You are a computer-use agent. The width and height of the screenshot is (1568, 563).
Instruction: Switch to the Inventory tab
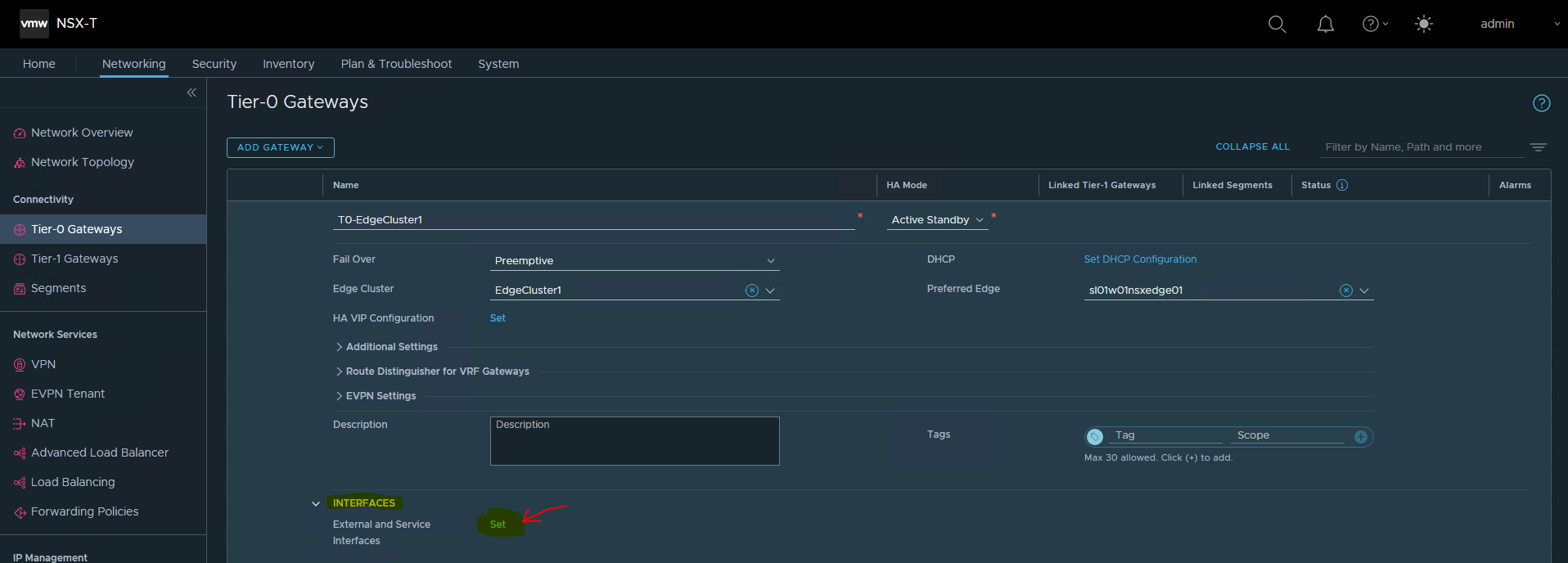click(288, 64)
